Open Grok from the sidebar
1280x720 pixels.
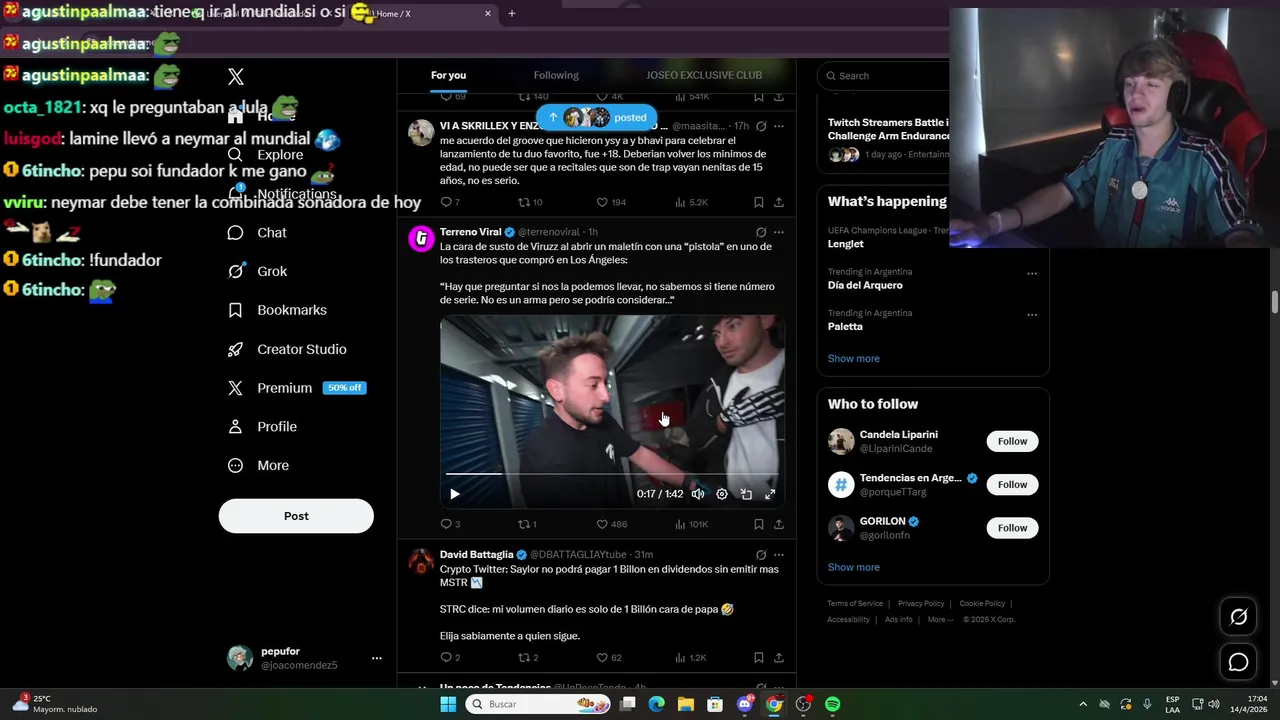257,272
